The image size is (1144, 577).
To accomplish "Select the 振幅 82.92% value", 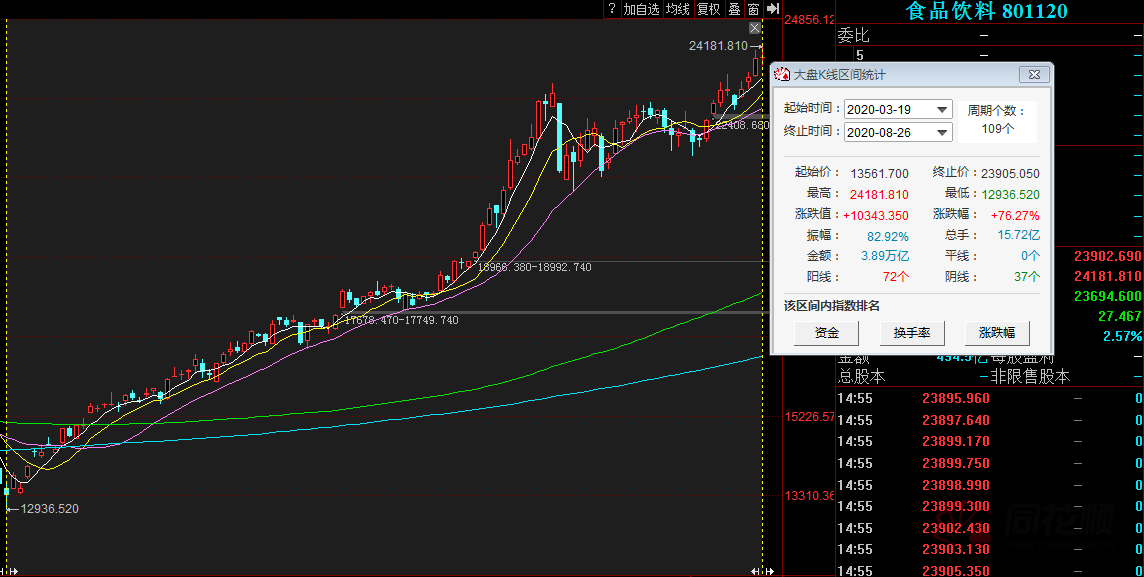I will coord(888,236).
